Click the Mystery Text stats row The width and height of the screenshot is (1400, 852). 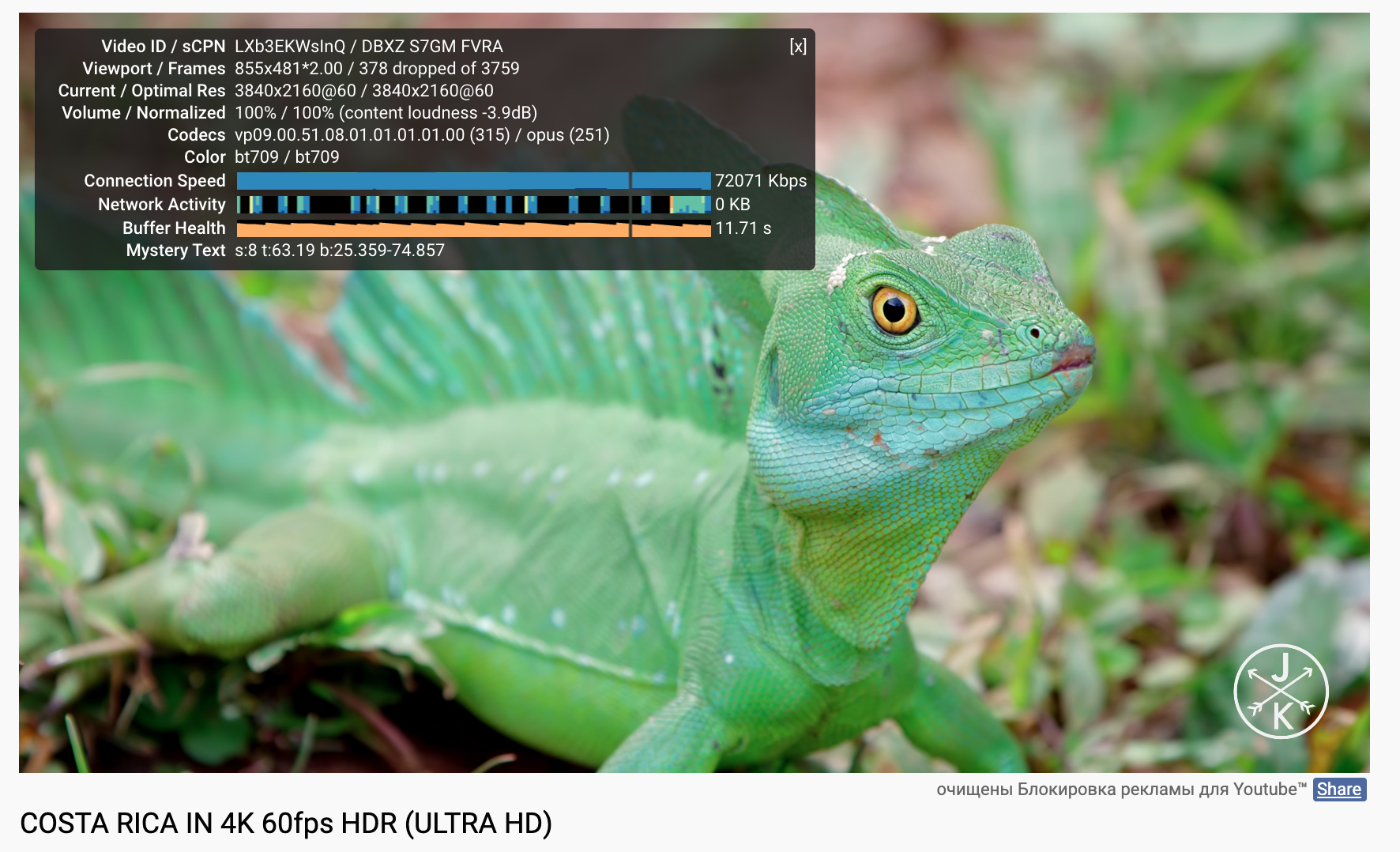pos(340,251)
